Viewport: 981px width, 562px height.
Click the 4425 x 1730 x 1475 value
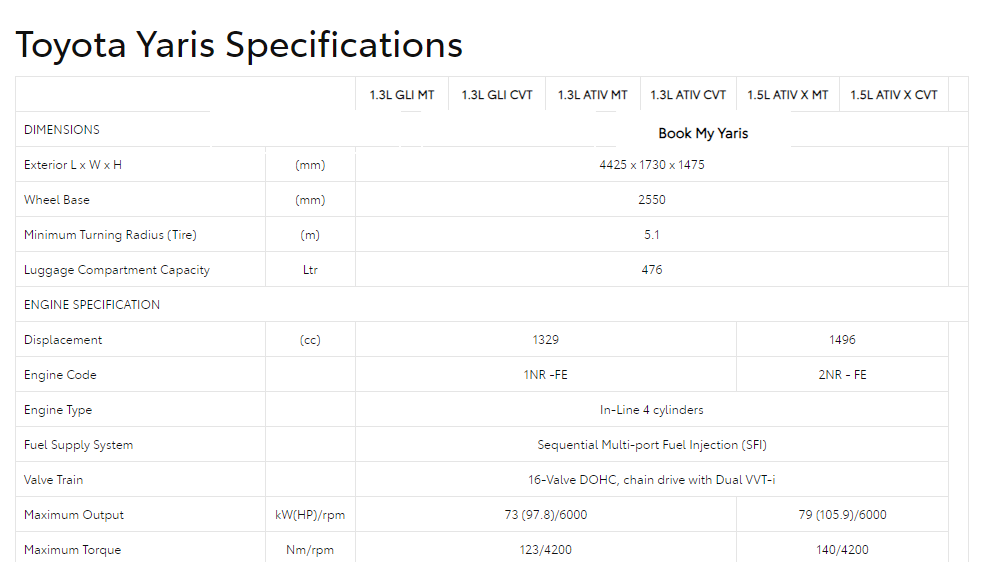[652, 165]
